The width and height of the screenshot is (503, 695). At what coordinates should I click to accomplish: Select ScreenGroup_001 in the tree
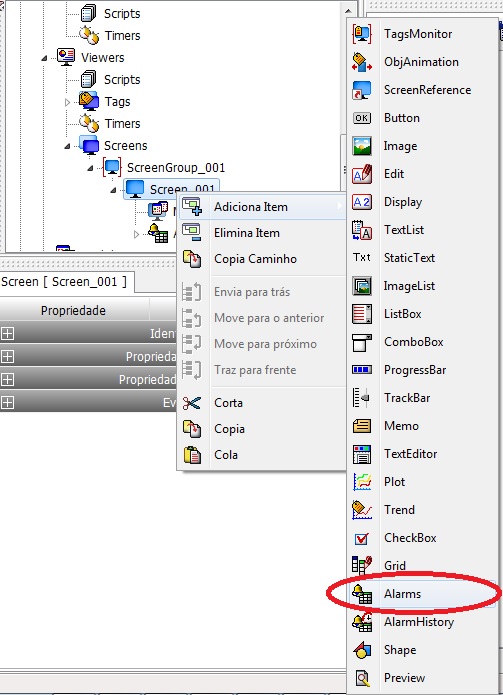(x=176, y=168)
